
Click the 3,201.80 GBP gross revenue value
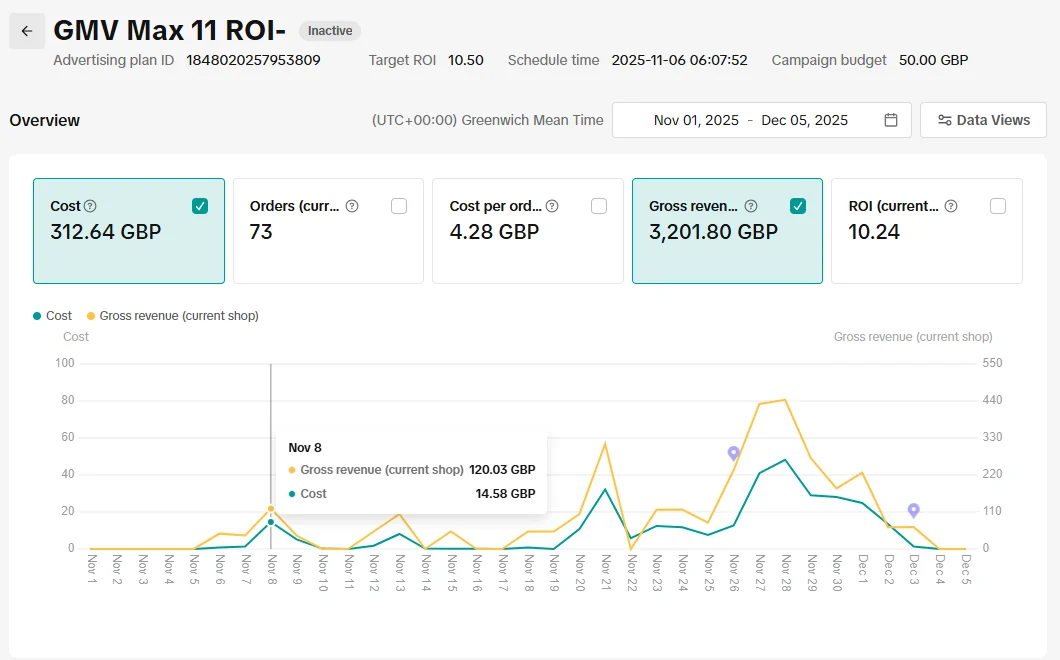coord(713,232)
